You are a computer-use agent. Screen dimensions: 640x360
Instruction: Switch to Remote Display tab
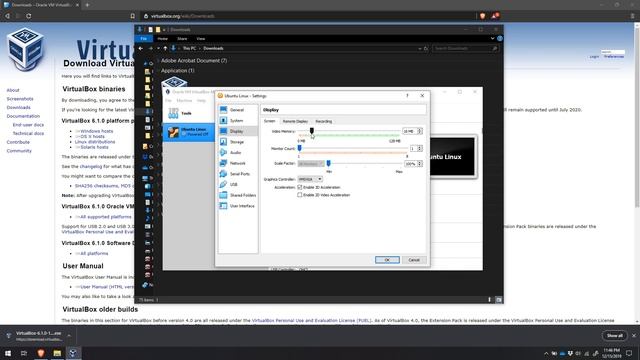click(295, 121)
